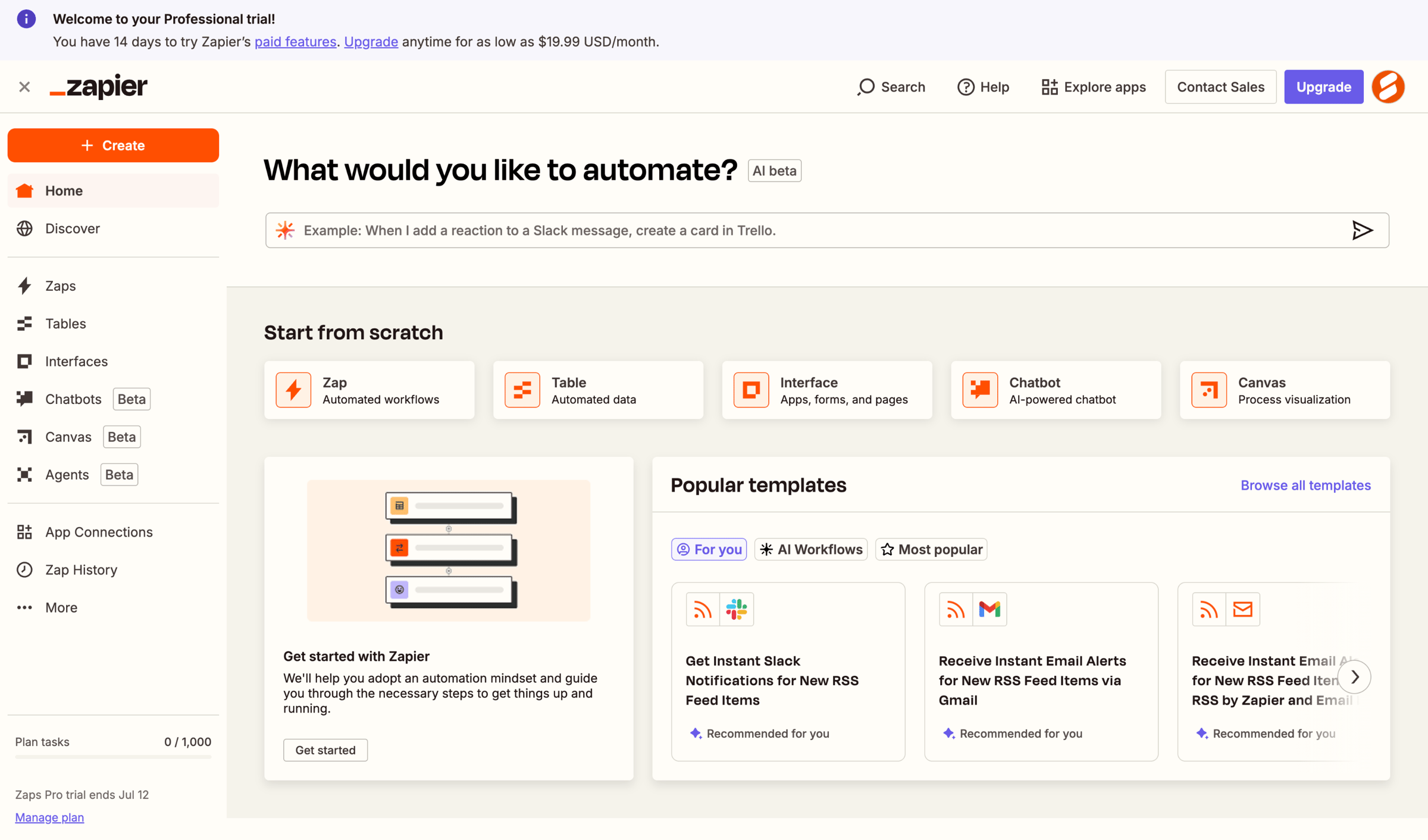Open the Help menu
The height and width of the screenshot is (840, 1428).
pyautogui.click(x=983, y=87)
